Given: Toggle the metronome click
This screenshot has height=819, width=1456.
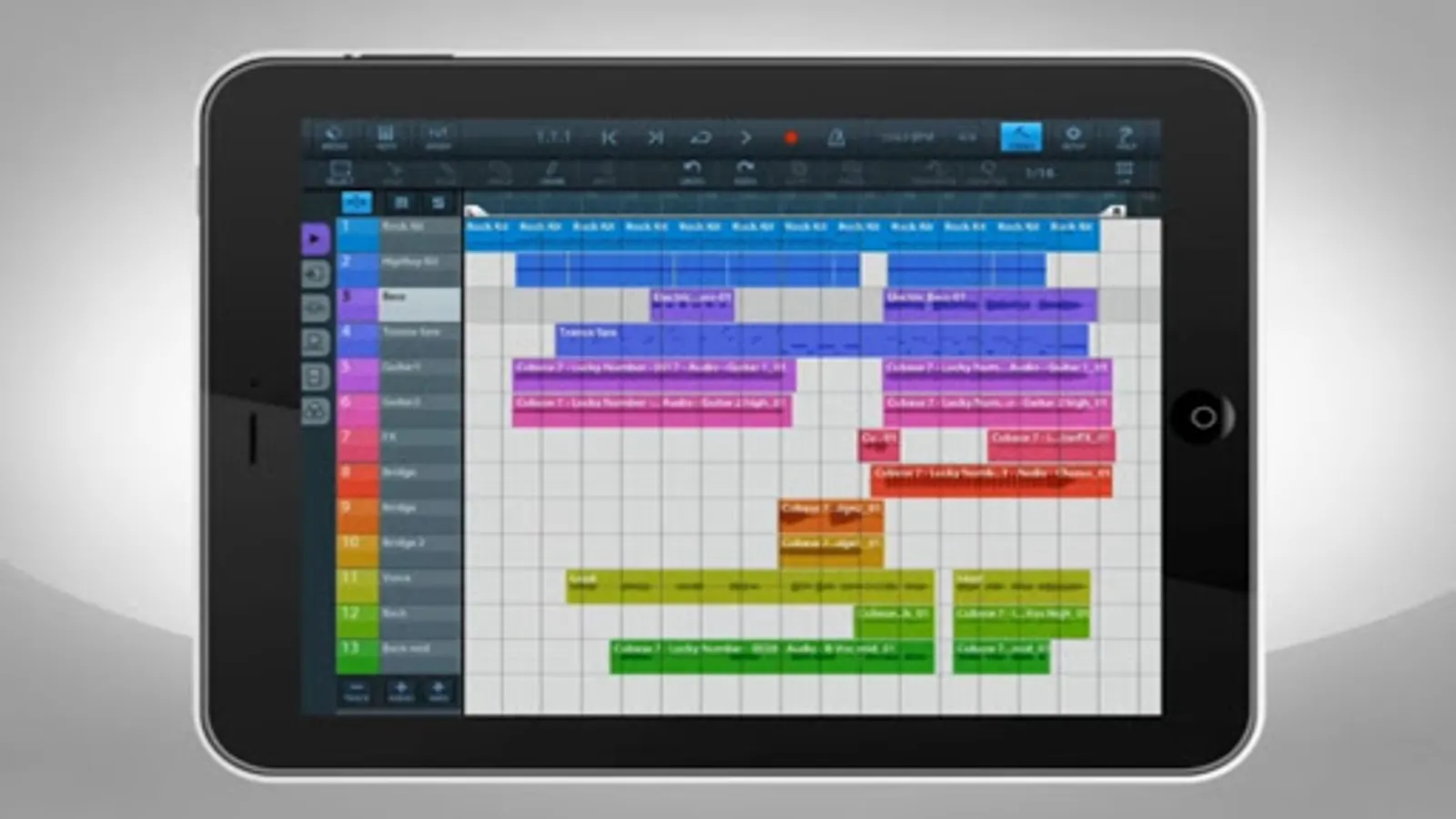Looking at the screenshot, I should [835, 137].
